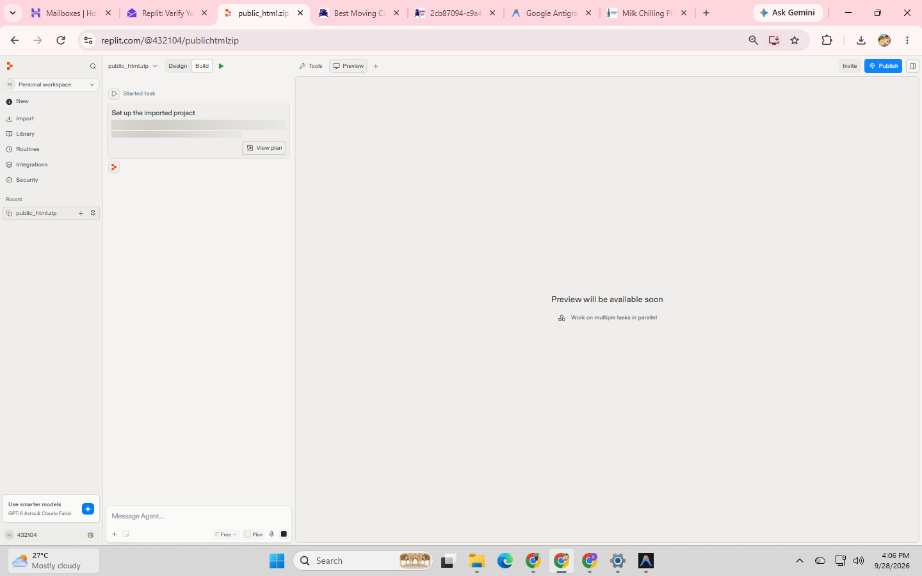
Task: Click the blue Publish button
Action: tap(883, 66)
